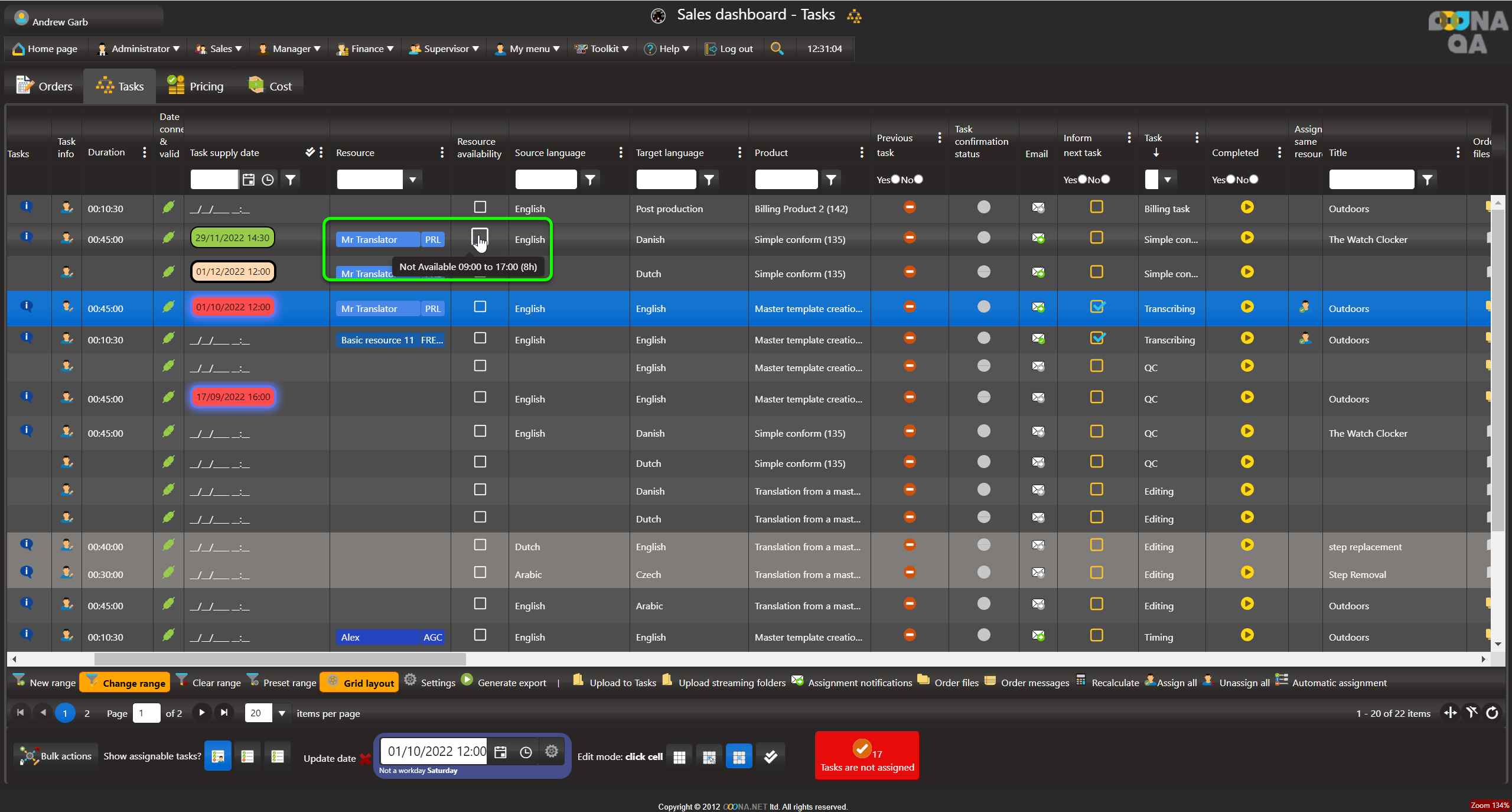Click the clock icon in Task supply date filter
Image resolution: width=1512 pixels, height=812 pixels.
coord(268,180)
